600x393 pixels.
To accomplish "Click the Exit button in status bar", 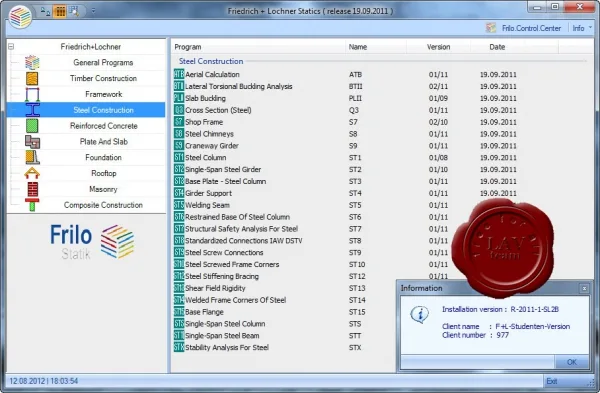I will coord(552,381).
